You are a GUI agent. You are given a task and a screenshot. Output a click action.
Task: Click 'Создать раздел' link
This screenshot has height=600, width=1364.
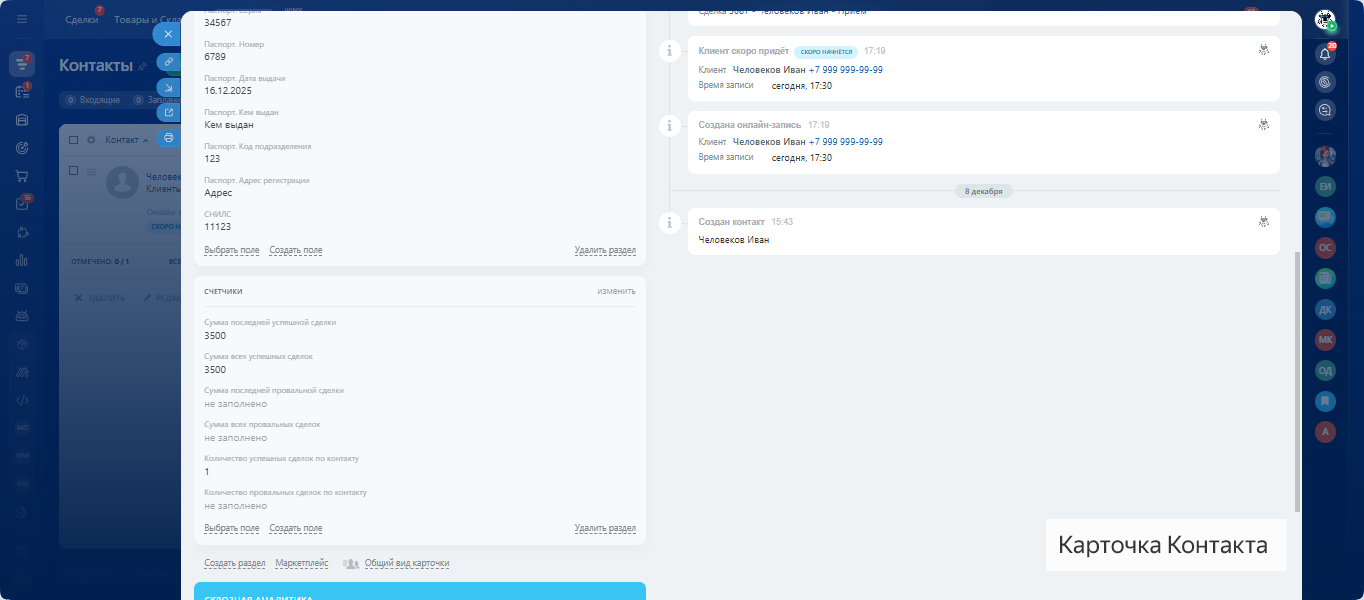point(235,563)
